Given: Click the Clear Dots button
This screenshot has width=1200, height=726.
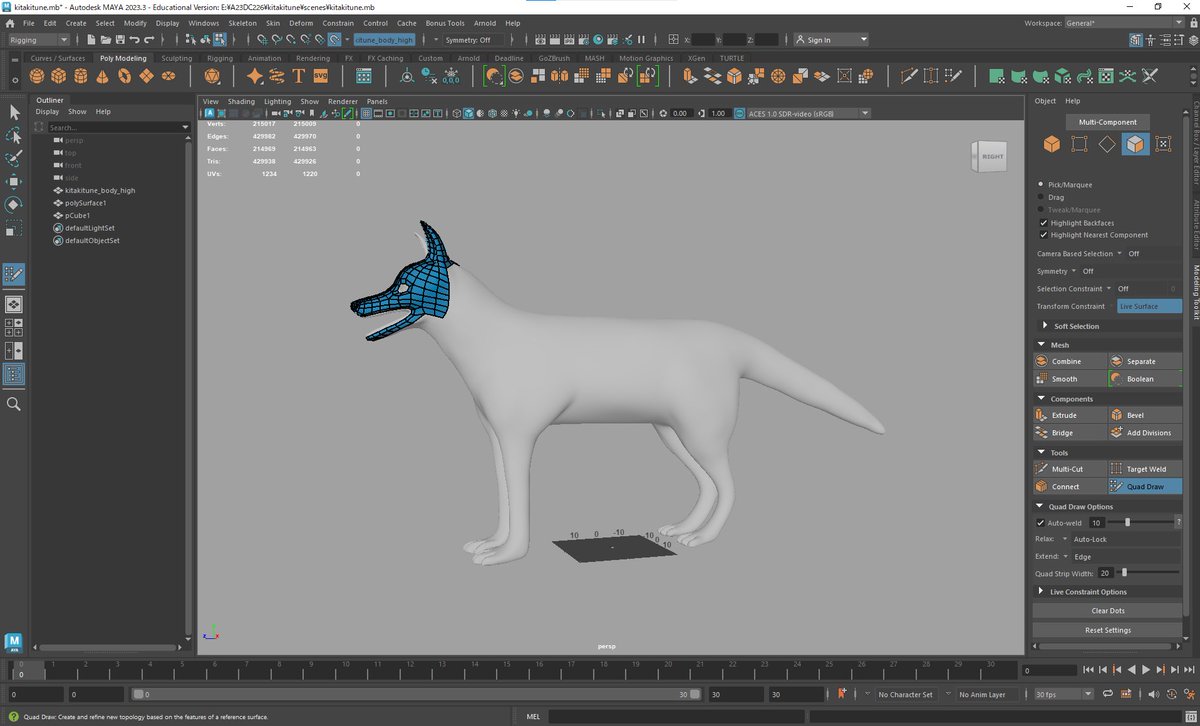Looking at the screenshot, I should tap(1107, 610).
